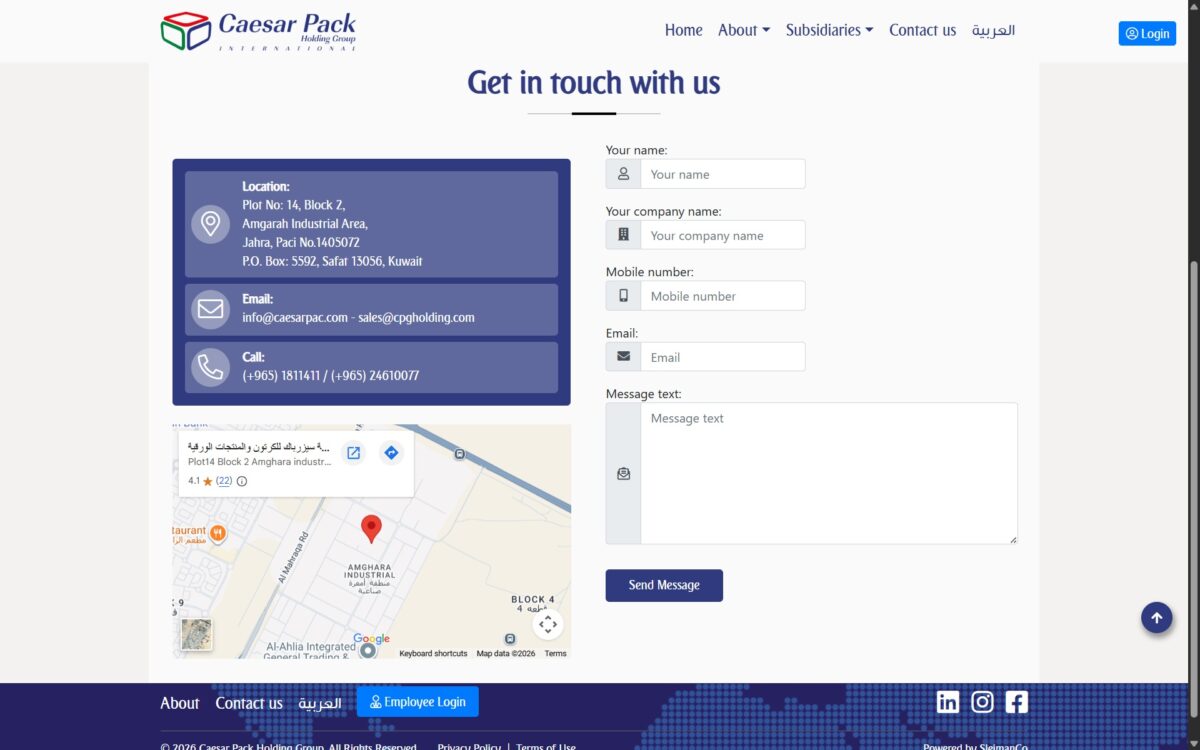Click the location pin icon
This screenshot has width=1200, height=750.
210,224
